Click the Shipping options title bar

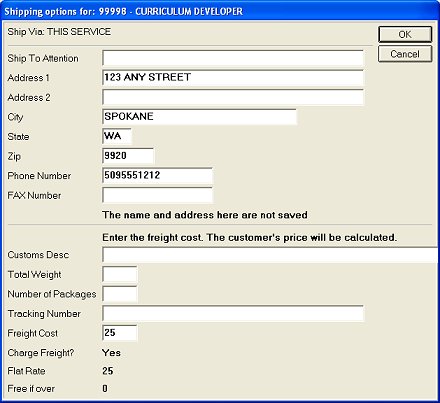220,11
